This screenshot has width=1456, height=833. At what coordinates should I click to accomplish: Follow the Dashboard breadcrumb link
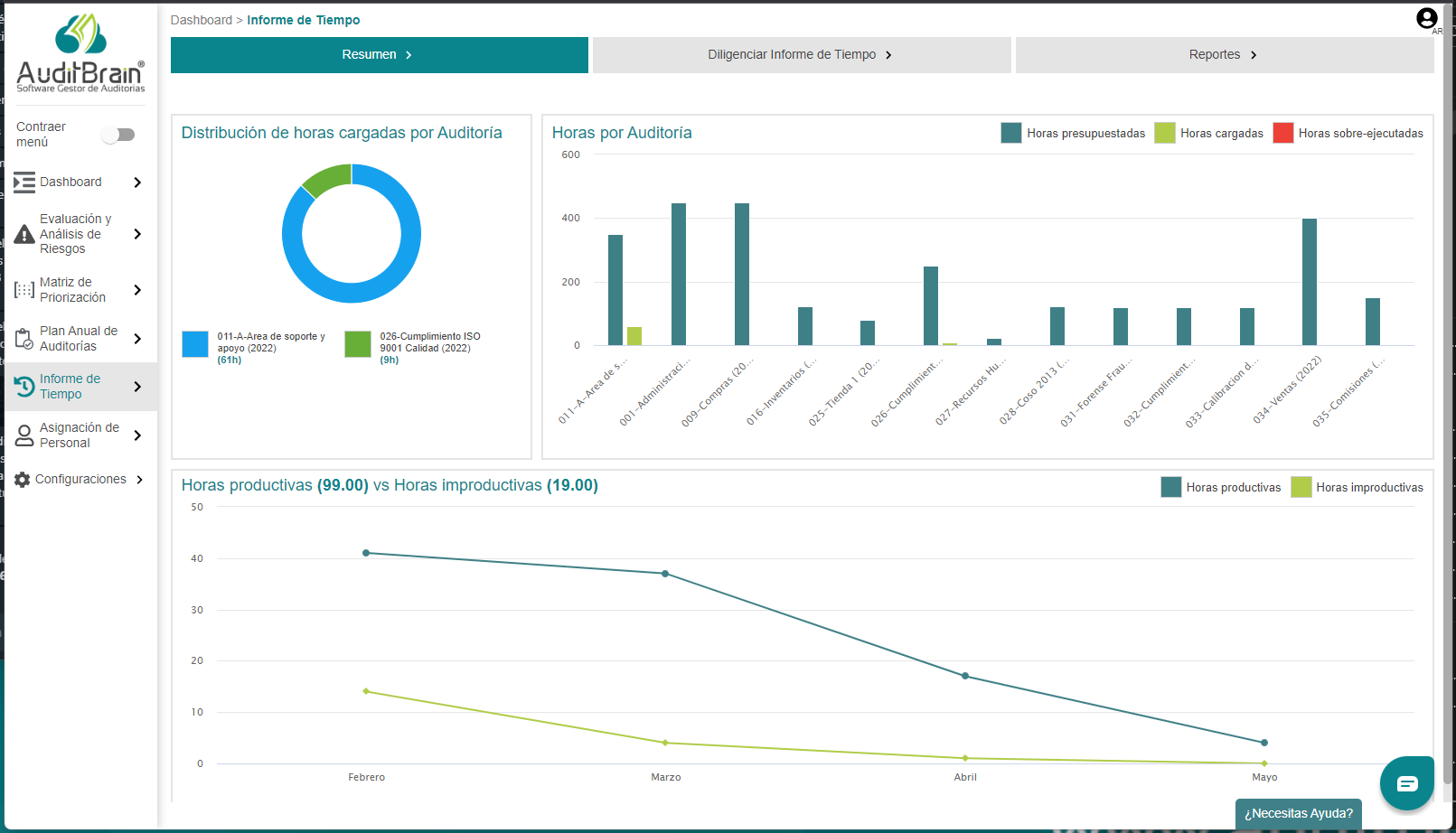(x=202, y=20)
